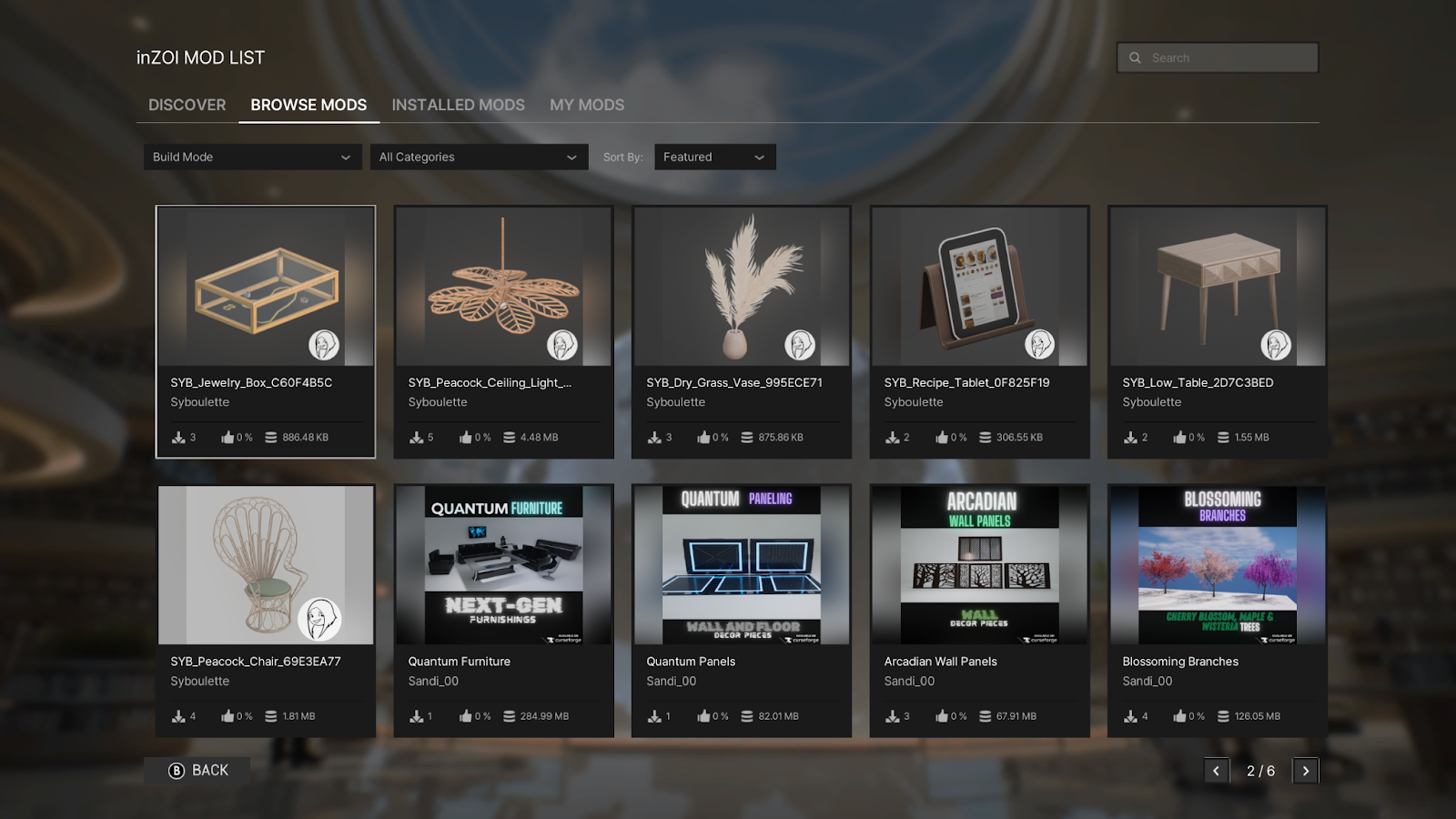Open the Featured sort dropdown

(715, 157)
